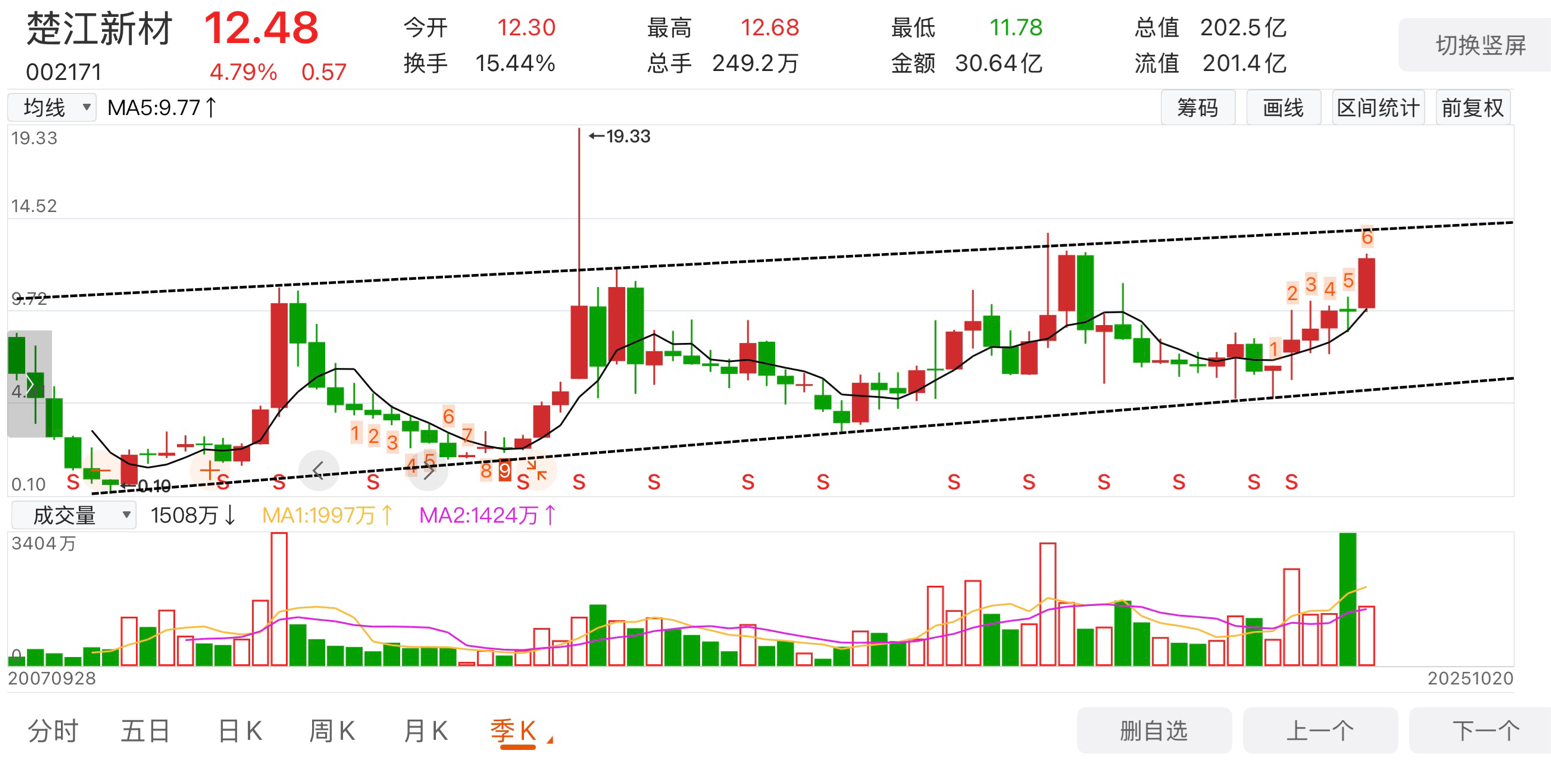Activate the 画线 drawing tool
Viewport: 1551px width, 768px height.
(1284, 108)
